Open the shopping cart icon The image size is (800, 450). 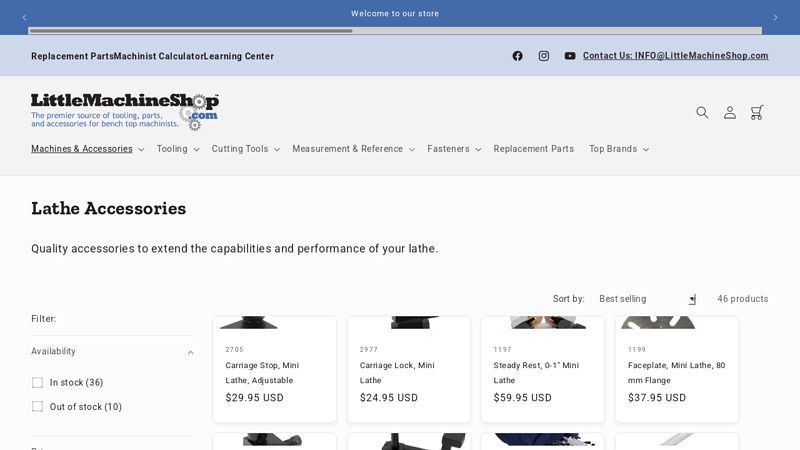coord(757,113)
